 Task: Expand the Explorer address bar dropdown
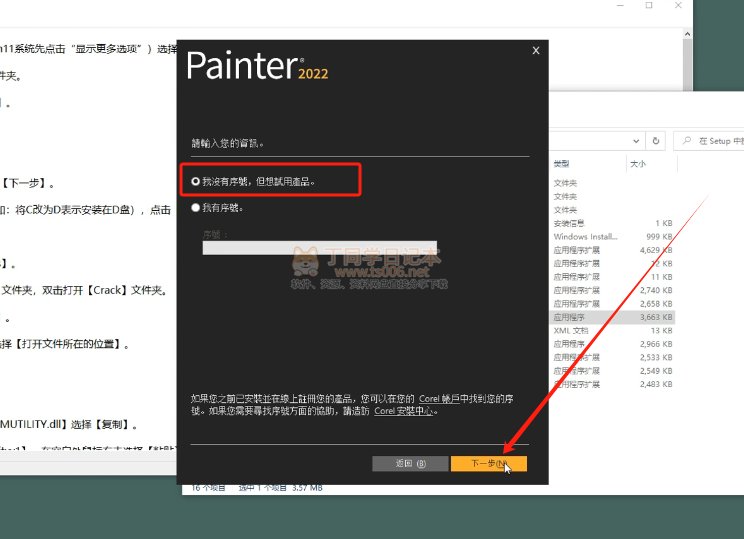click(x=636, y=141)
